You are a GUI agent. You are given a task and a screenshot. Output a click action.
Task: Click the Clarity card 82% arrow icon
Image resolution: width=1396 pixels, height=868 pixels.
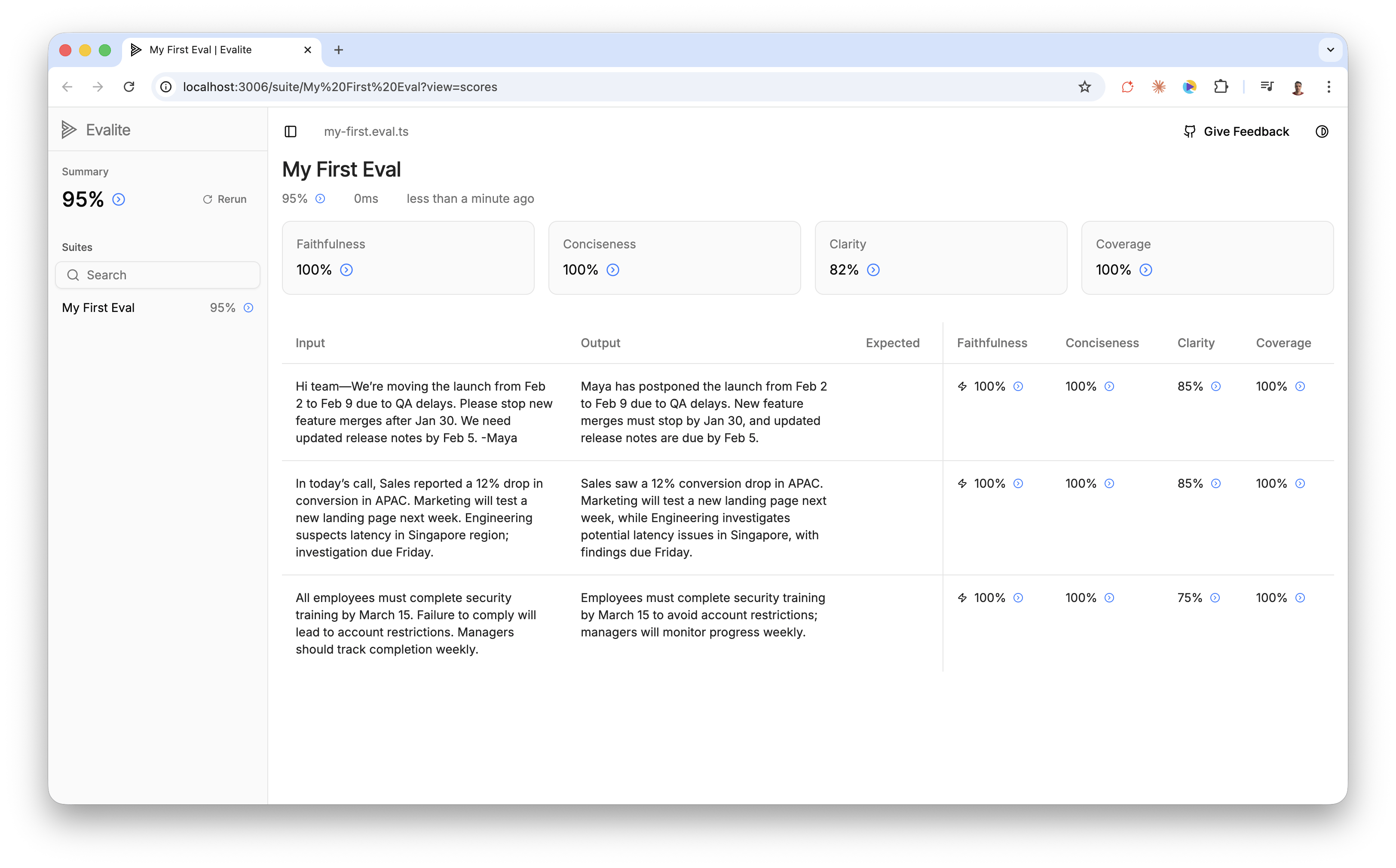[x=873, y=270]
